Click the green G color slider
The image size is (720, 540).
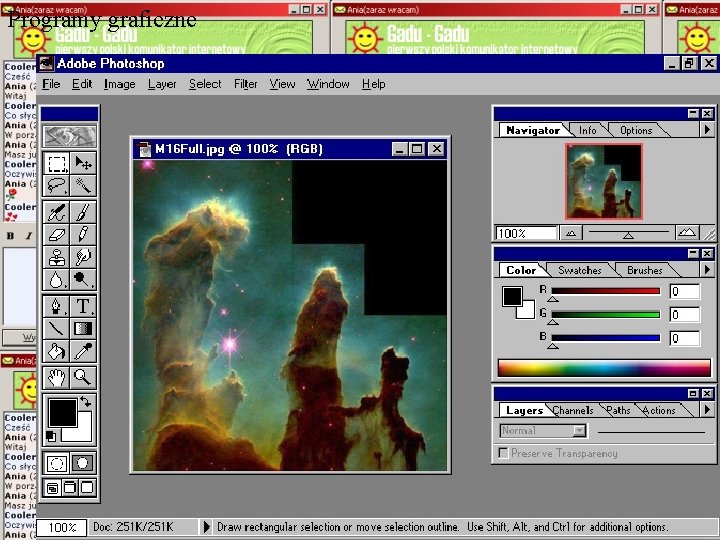click(605, 315)
